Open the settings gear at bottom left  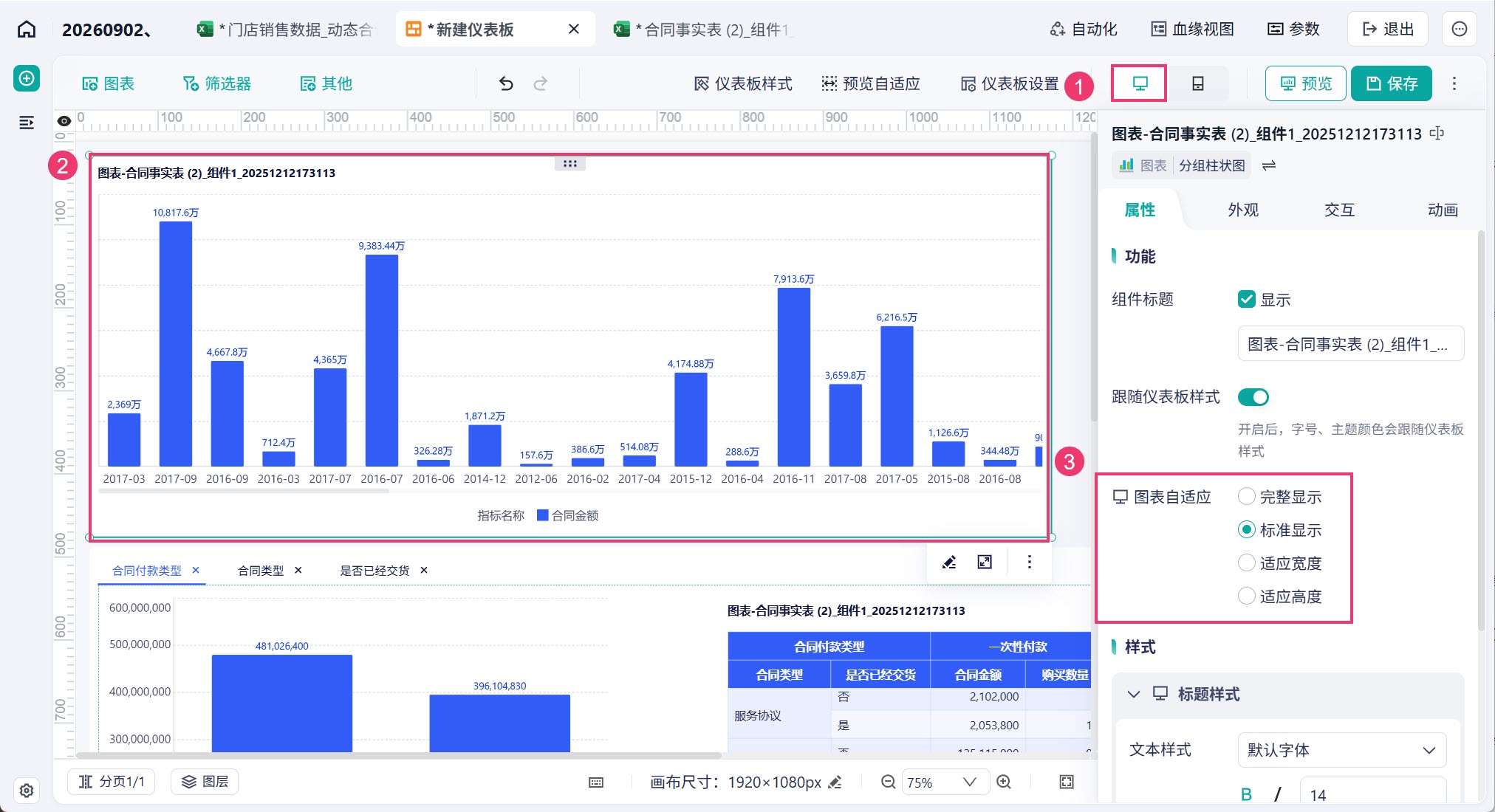coord(27,791)
